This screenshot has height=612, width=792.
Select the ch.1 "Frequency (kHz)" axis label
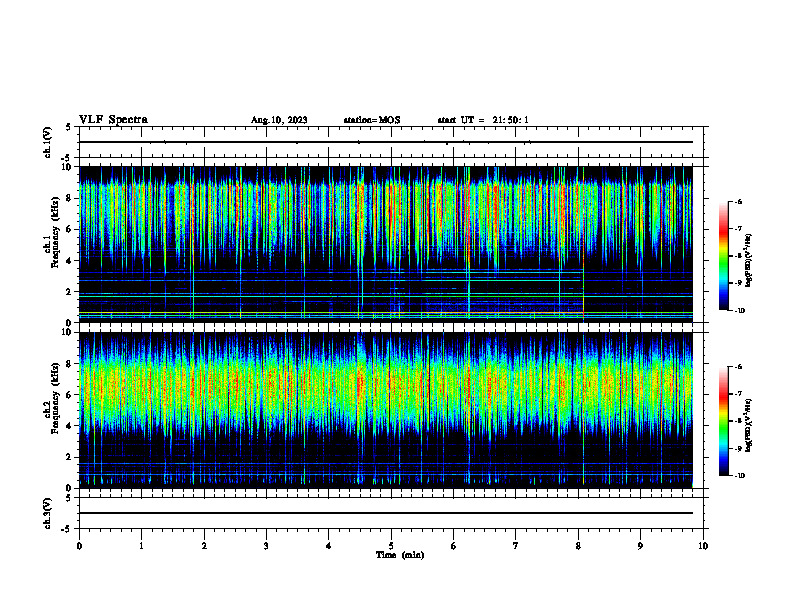click(x=55, y=231)
